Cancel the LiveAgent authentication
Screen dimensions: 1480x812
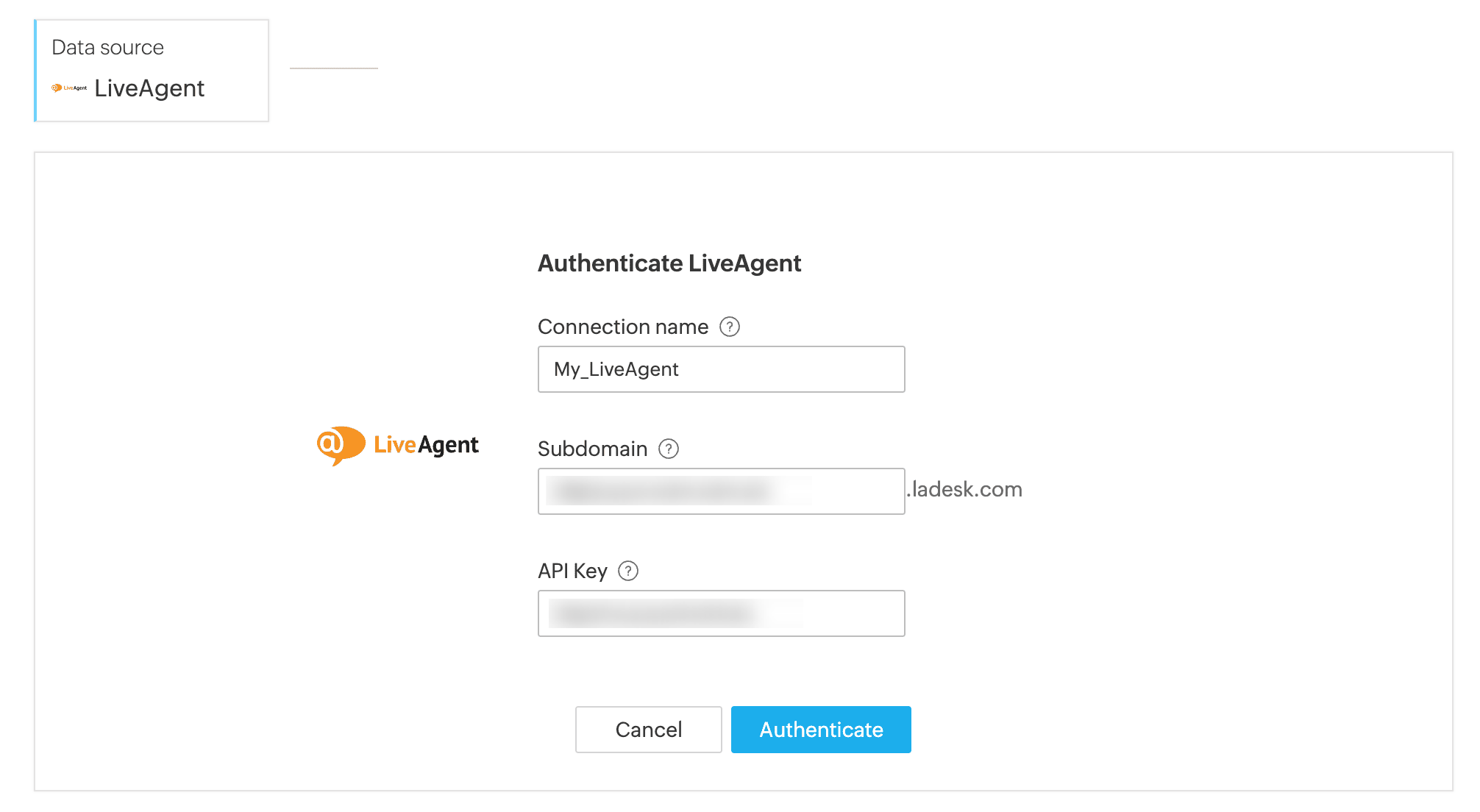[648, 730]
